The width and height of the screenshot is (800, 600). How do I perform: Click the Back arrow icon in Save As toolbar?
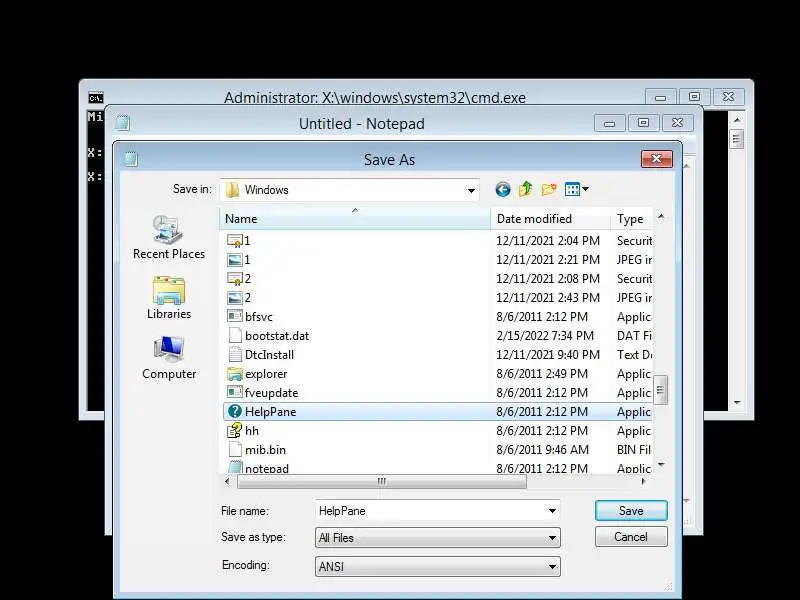tap(503, 190)
